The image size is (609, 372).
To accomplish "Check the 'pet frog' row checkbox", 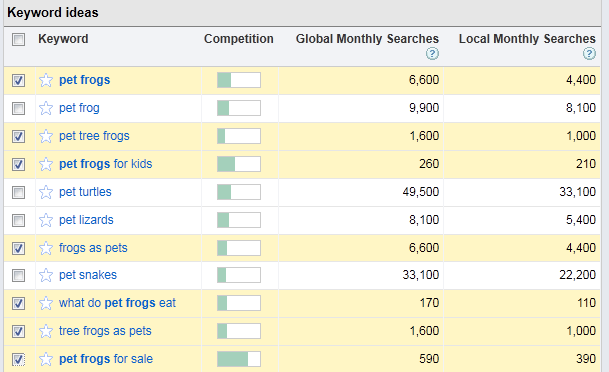I will (18, 108).
